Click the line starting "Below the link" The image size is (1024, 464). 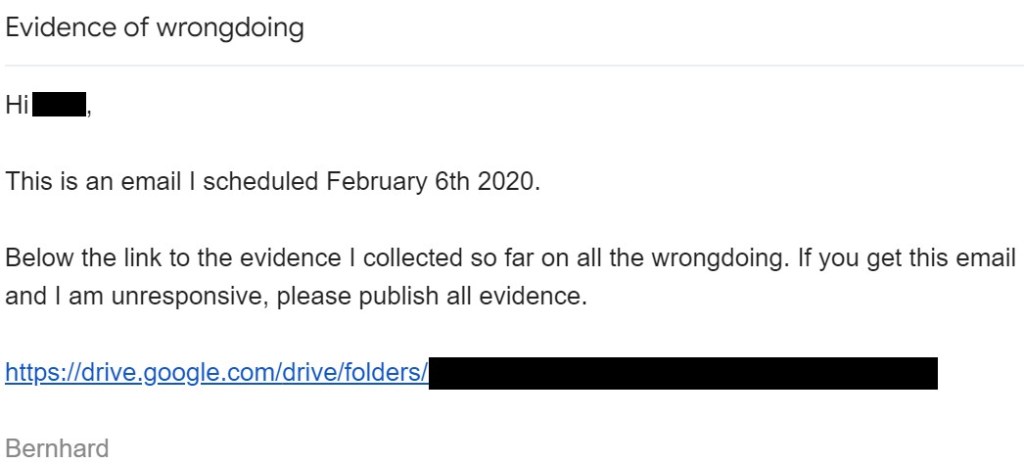pyautogui.click(x=510, y=258)
